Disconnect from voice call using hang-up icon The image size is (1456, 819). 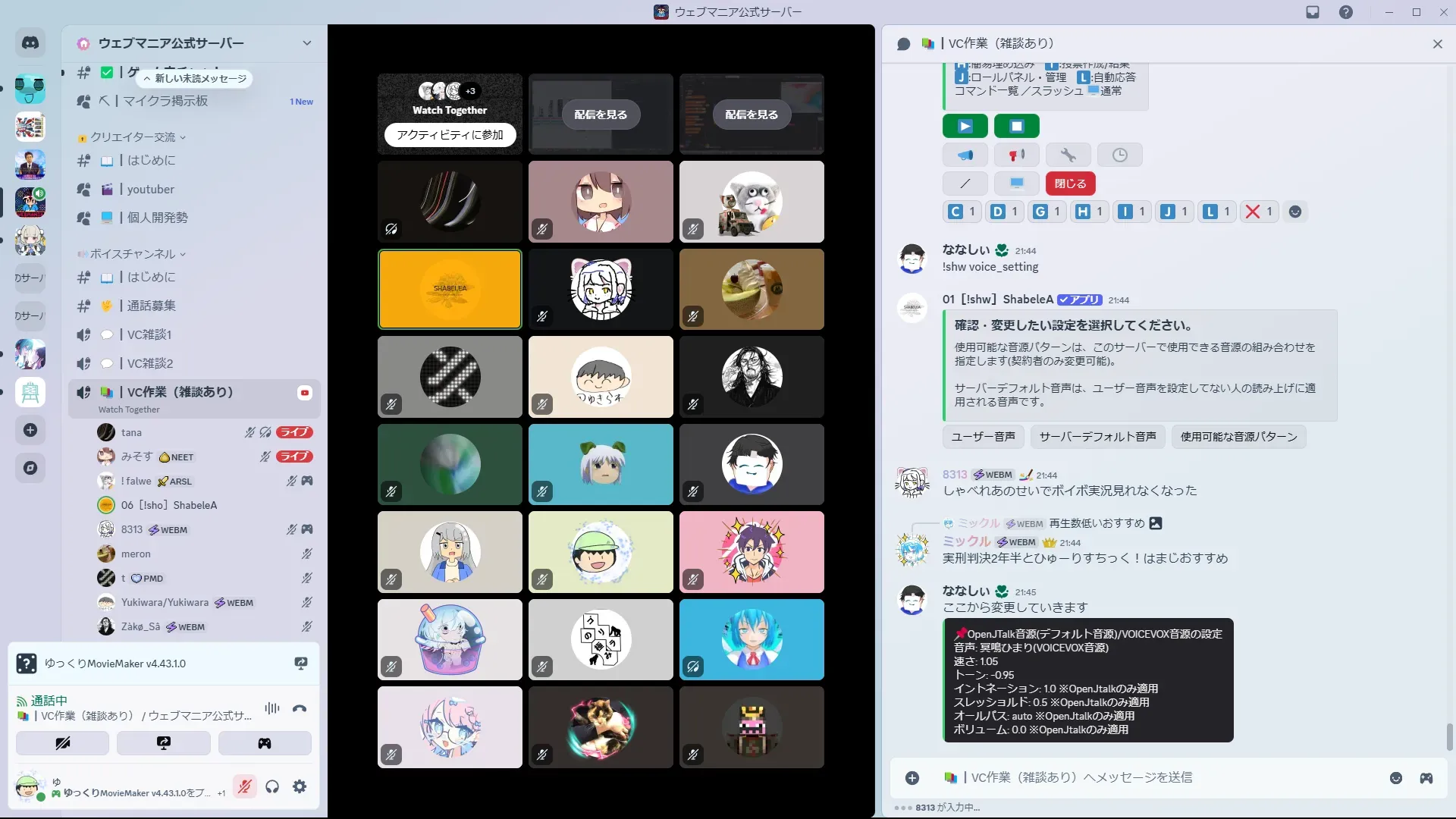pos(300,708)
